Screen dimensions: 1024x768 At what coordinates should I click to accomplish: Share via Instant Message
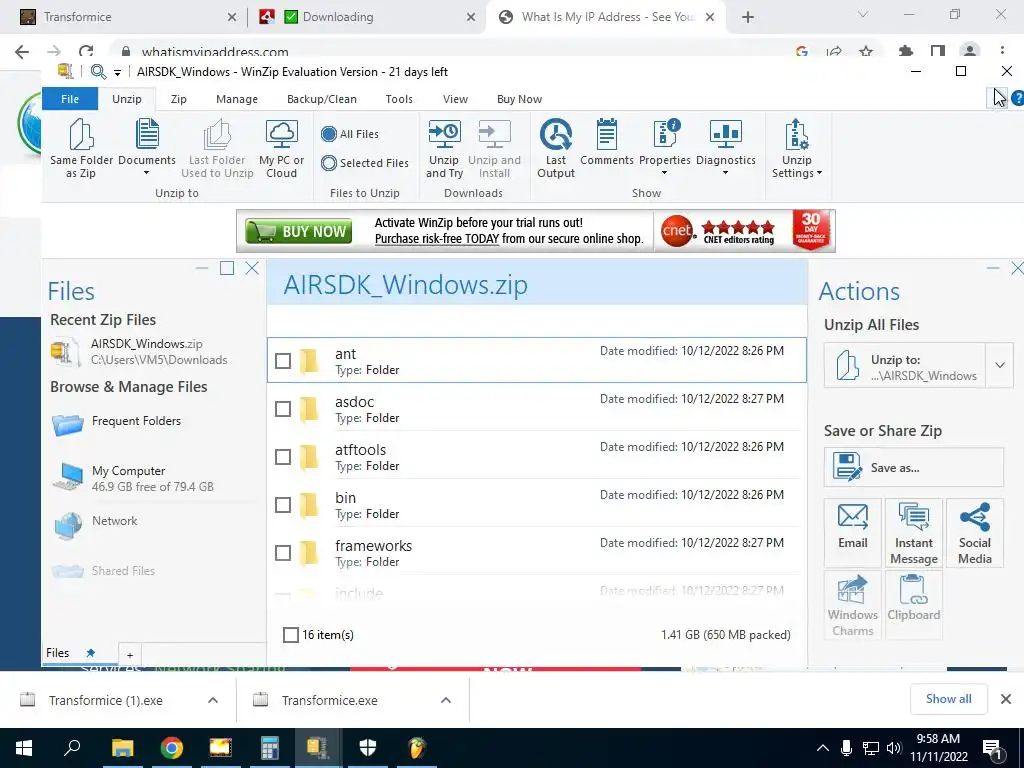tap(914, 532)
